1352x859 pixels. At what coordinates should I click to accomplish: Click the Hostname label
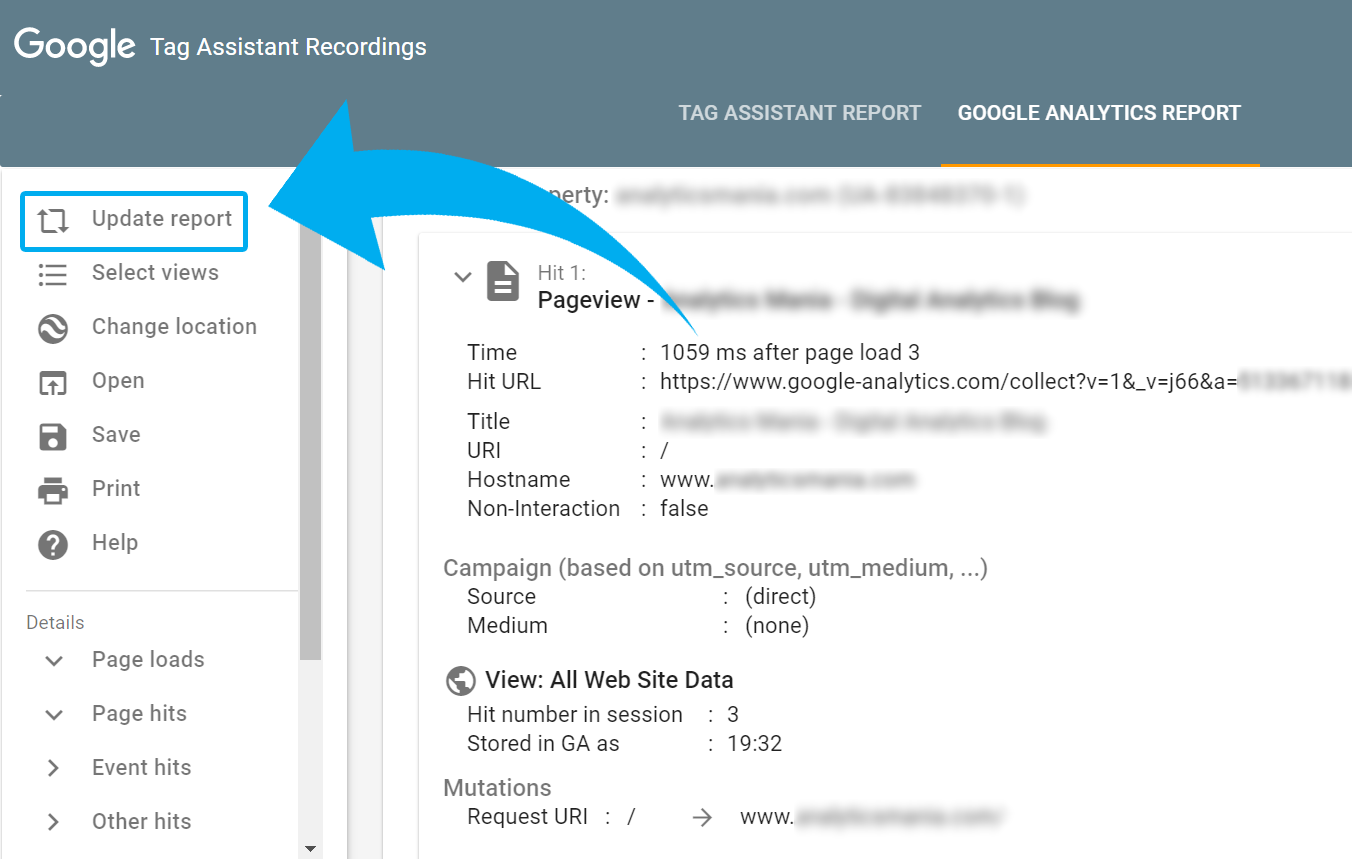point(518,480)
